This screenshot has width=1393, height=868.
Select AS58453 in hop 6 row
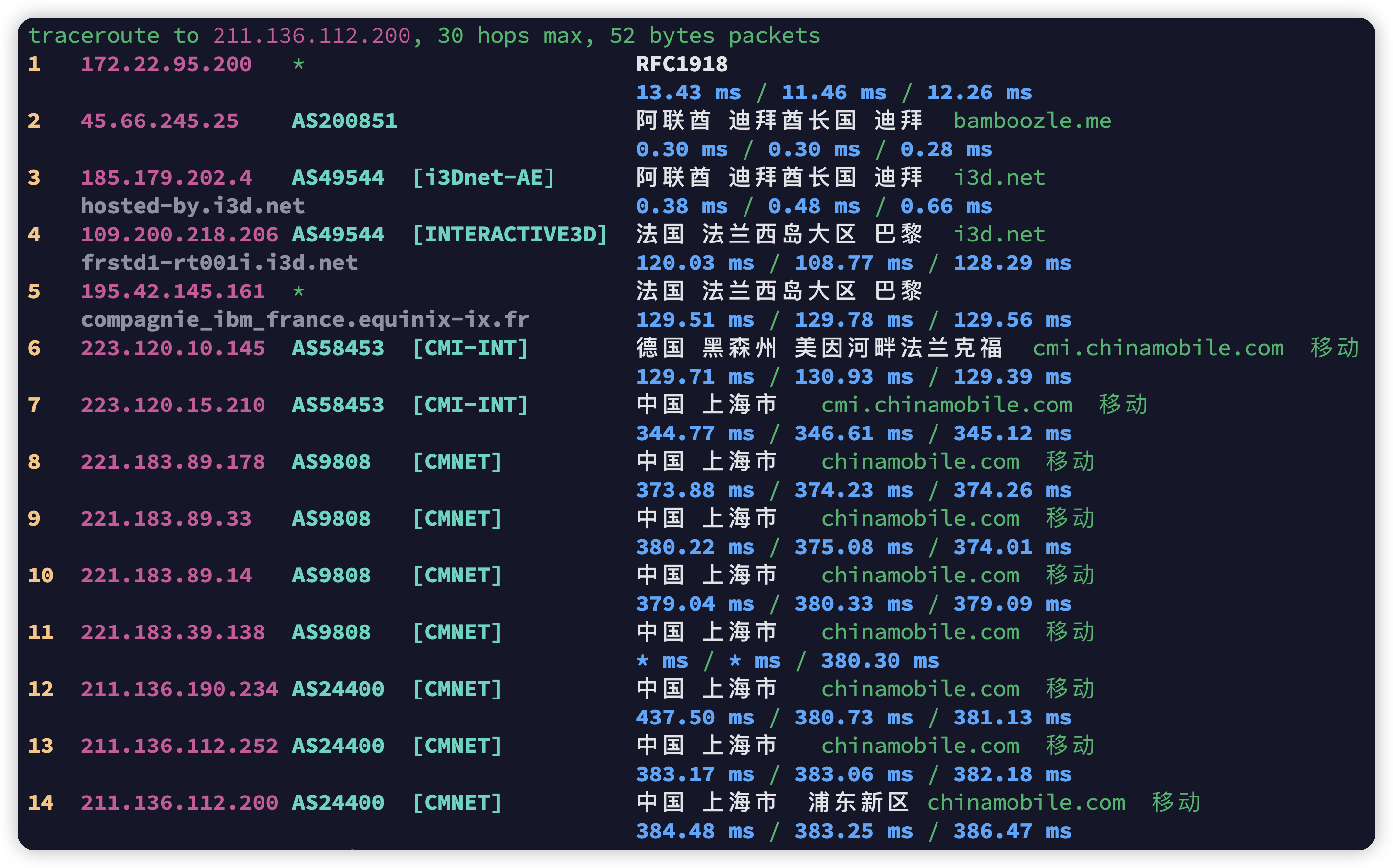[338, 348]
